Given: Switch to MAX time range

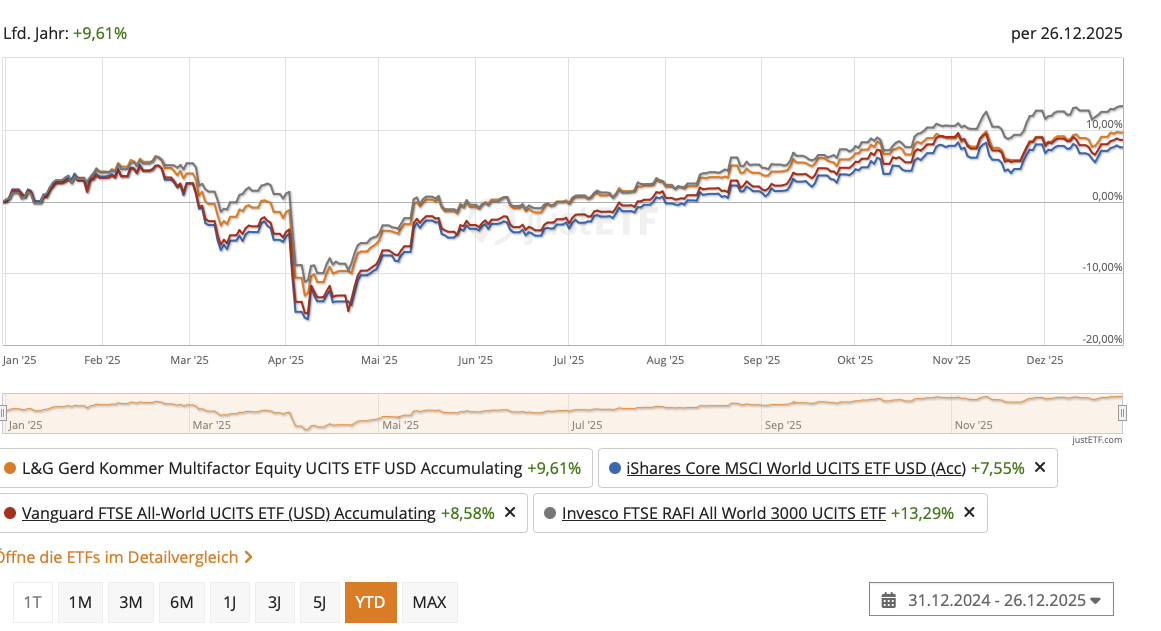Looking at the screenshot, I should point(429,602).
